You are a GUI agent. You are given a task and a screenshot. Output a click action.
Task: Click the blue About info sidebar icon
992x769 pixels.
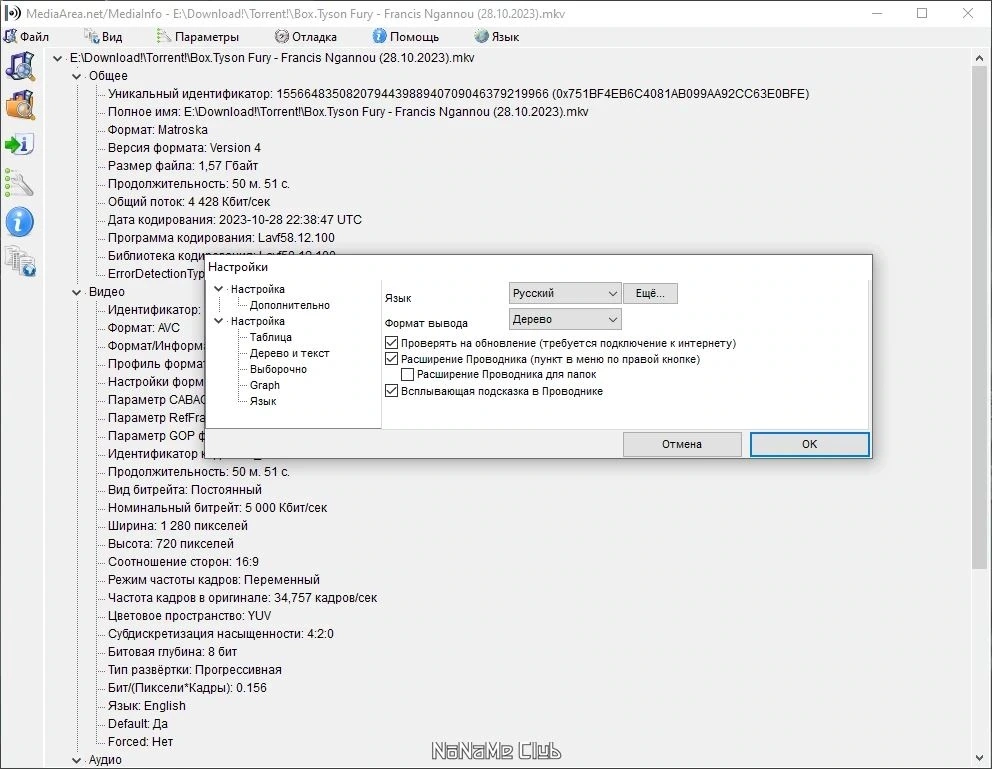tap(20, 223)
